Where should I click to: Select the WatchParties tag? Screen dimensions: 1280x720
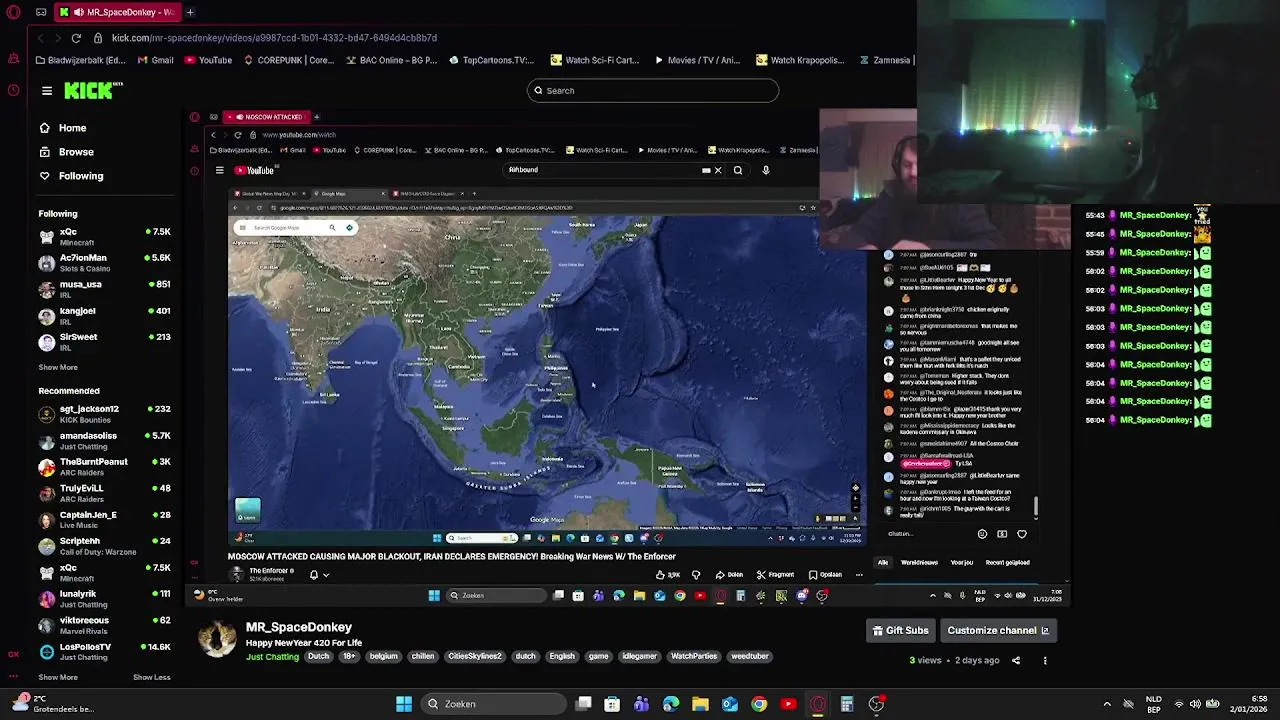pyautogui.click(x=694, y=657)
